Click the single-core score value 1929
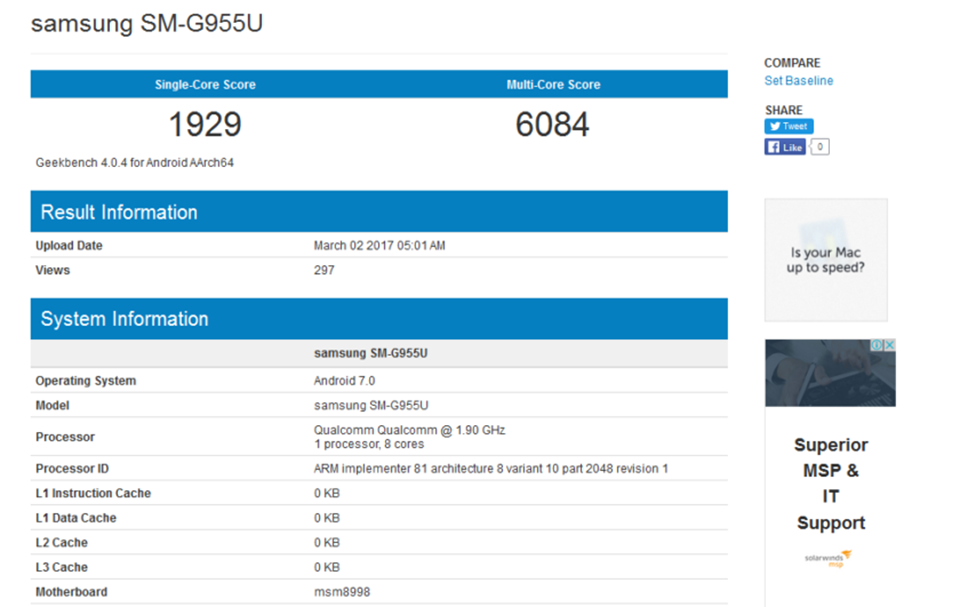 [x=205, y=124]
